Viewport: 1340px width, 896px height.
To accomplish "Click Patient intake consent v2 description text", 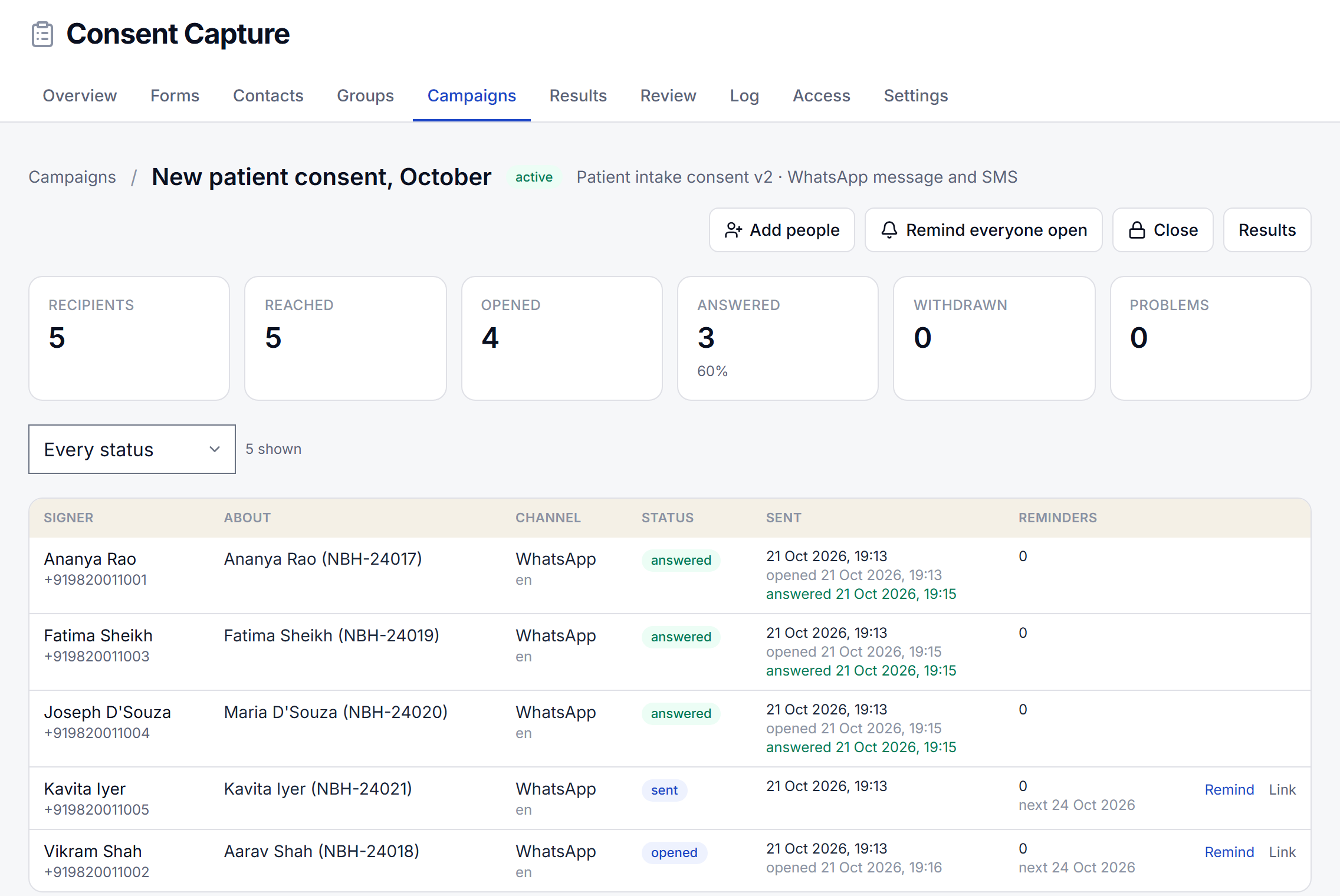I will [x=797, y=177].
